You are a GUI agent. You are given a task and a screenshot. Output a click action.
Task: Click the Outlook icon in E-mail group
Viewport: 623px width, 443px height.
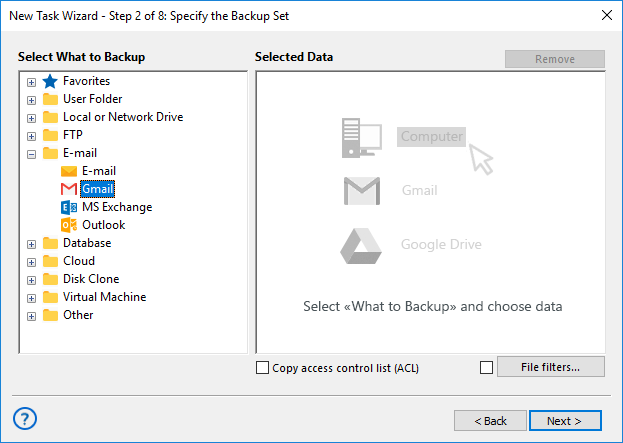coord(69,225)
